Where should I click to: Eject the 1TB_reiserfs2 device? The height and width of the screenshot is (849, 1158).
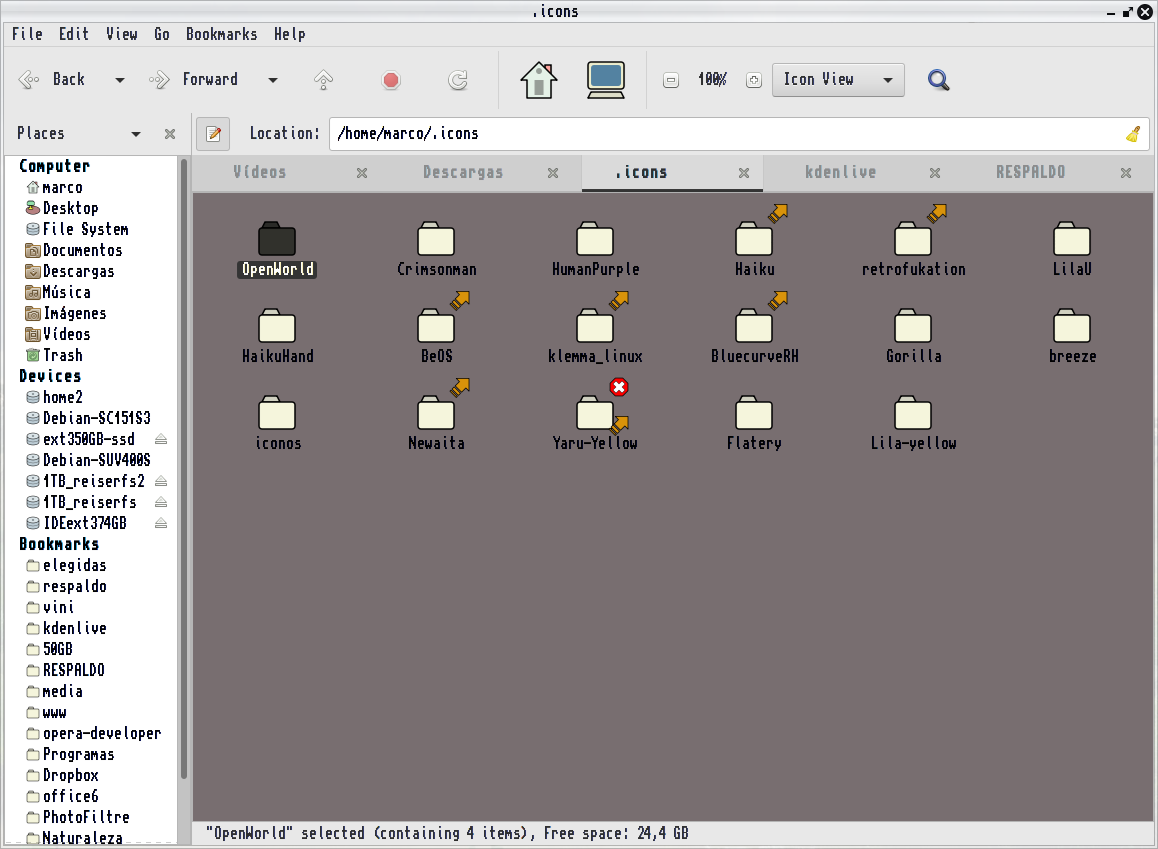[x=161, y=481]
